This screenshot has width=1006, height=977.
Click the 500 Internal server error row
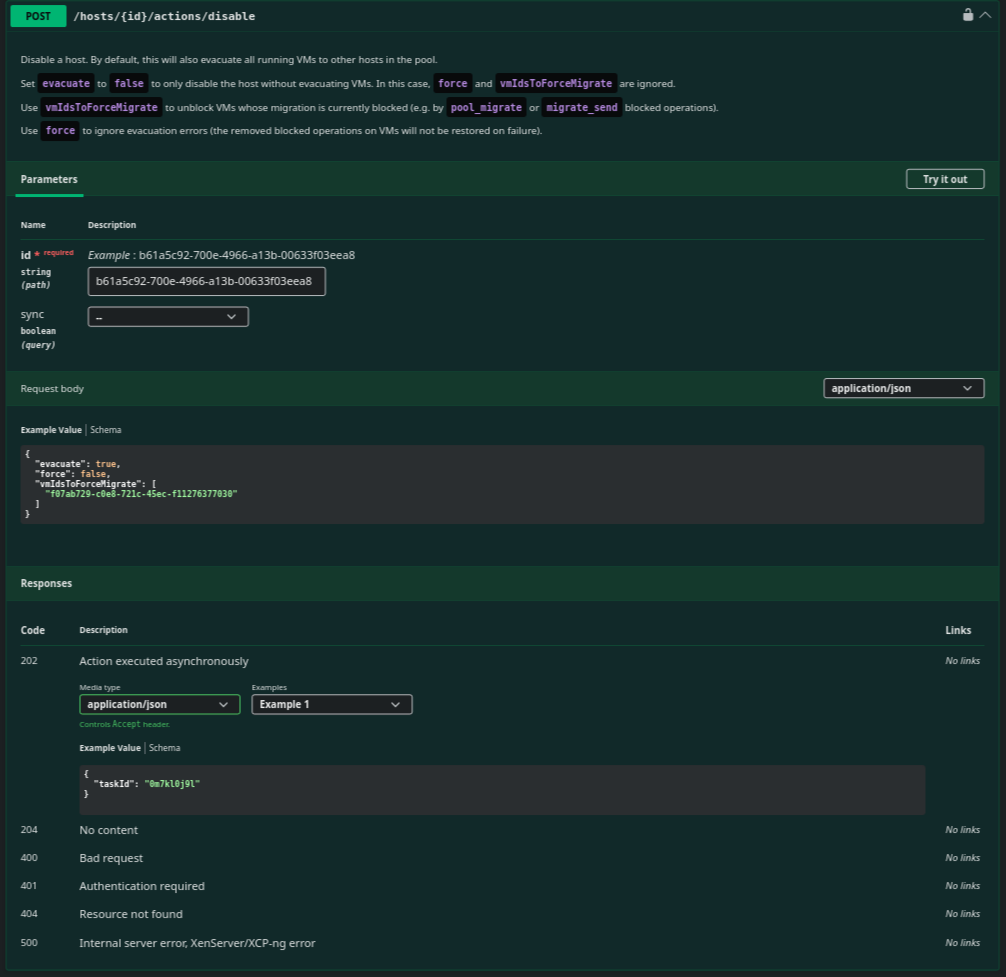pos(198,943)
